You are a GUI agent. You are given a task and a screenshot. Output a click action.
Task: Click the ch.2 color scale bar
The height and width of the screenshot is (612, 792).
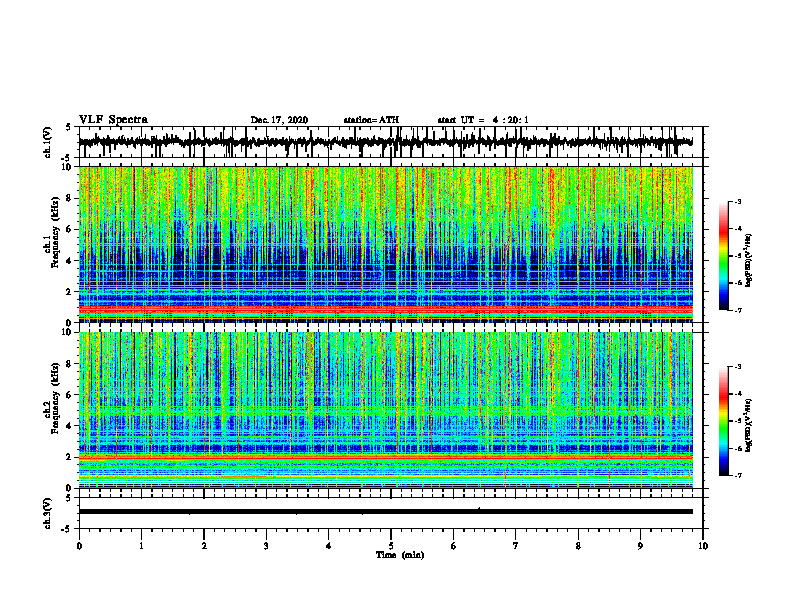724,421
